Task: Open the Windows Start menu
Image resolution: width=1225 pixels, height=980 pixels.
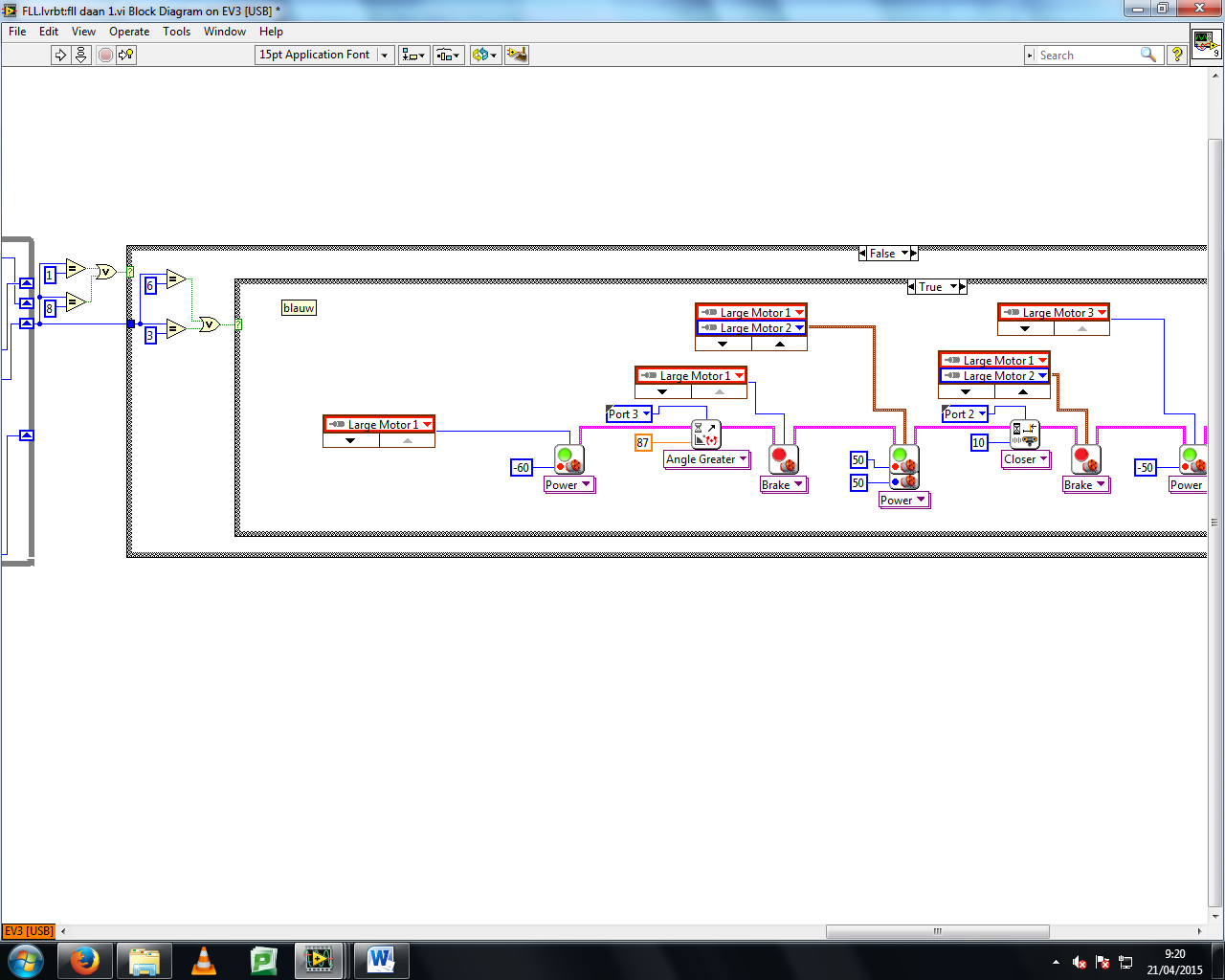Action: 25,960
